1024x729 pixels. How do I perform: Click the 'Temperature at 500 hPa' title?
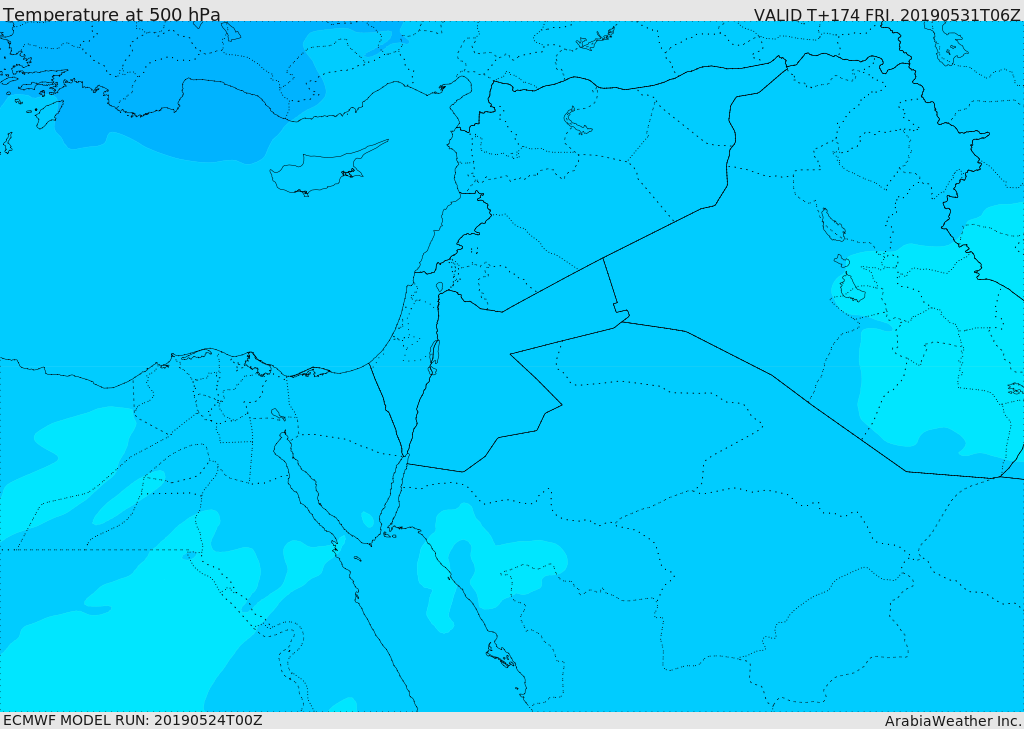[x=112, y=14]
